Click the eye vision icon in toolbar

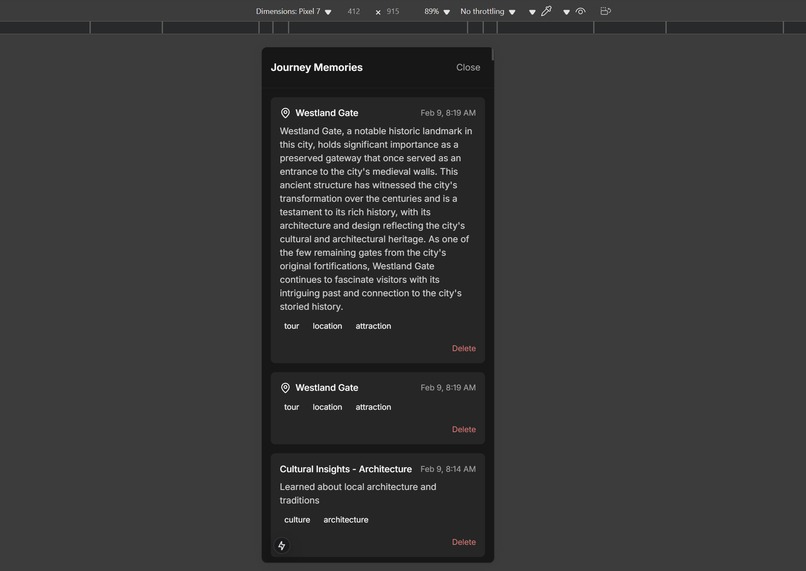(x=580, y=11)
